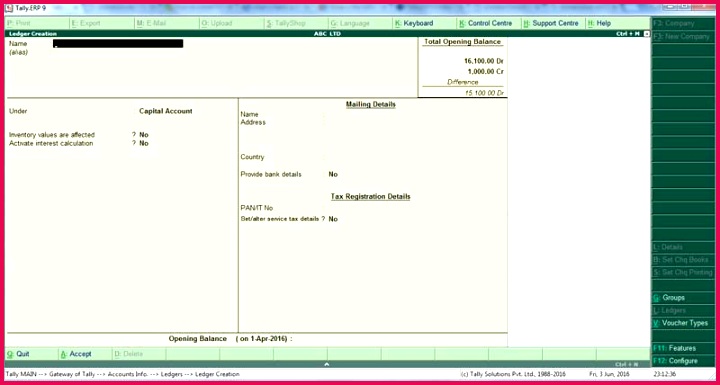The width and height of the screenshot is (720, 385).
Task: Click the Tally.ERP 9 title bar icon
Action: [9, 8]
